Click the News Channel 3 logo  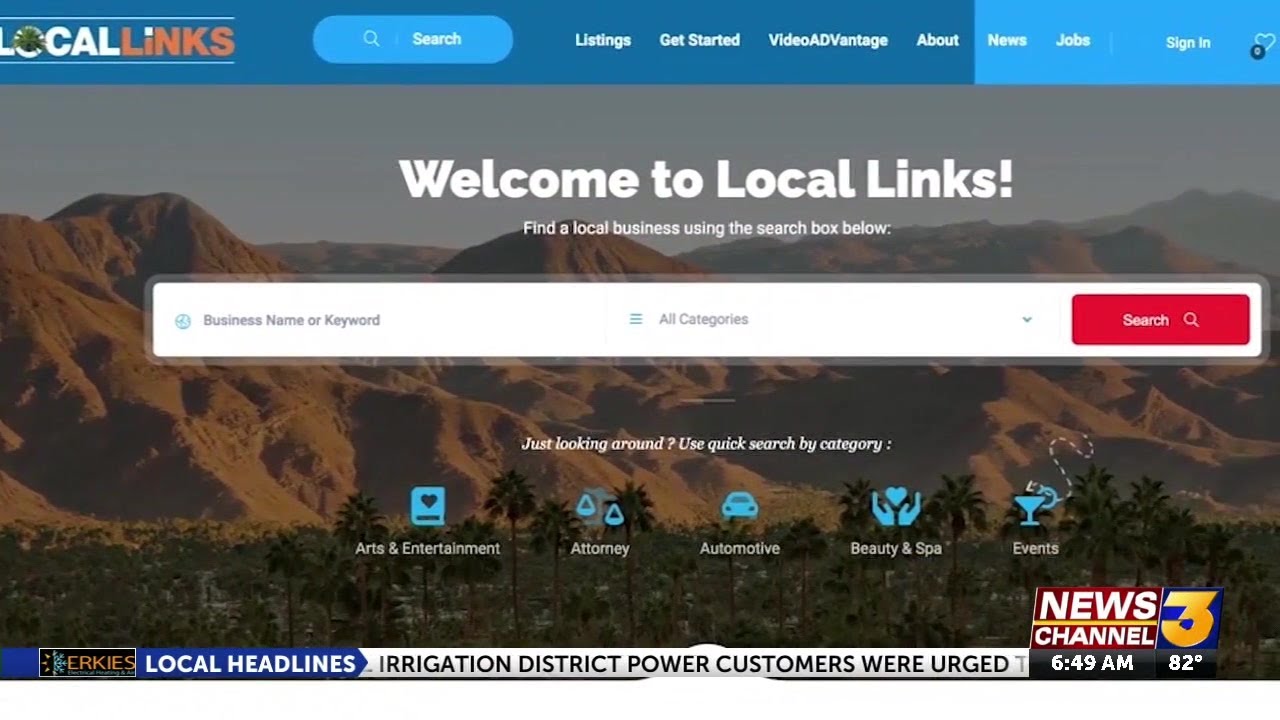point(1126,618)
